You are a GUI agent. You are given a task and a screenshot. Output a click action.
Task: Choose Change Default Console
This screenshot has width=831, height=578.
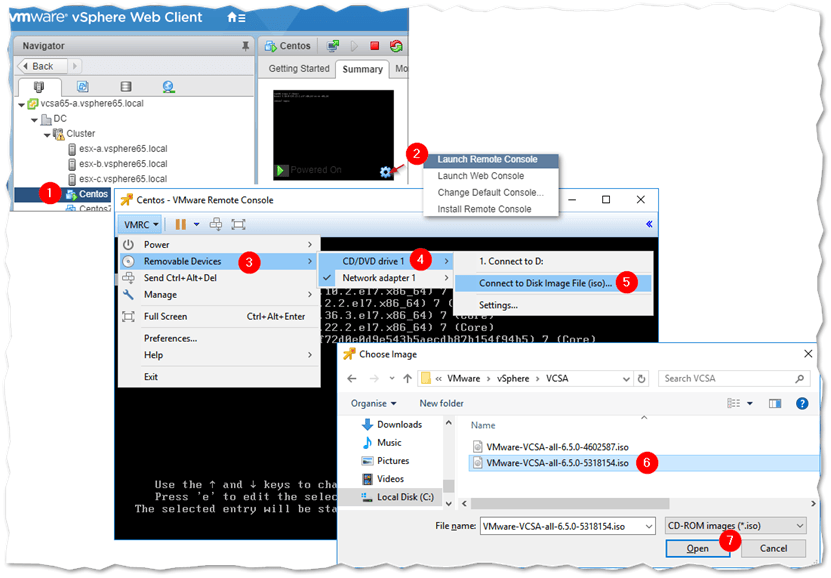click(491, 192)
